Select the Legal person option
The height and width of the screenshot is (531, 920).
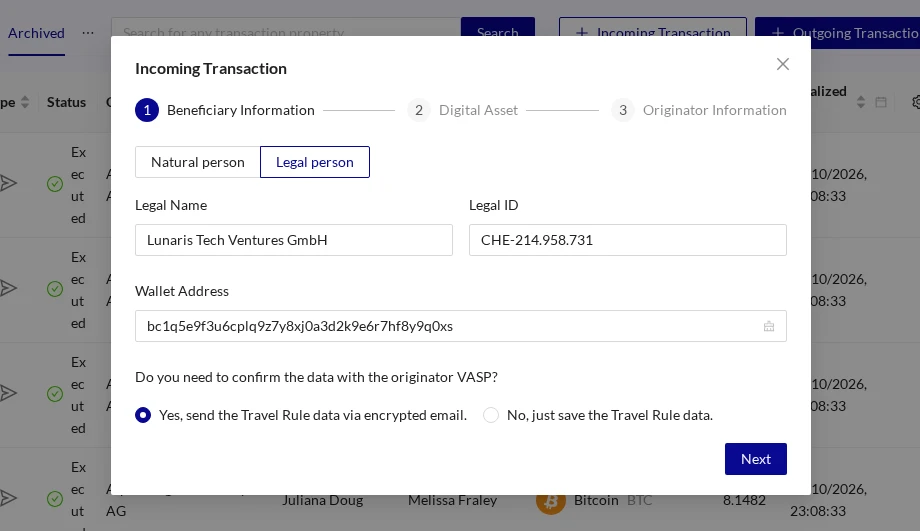(314, 162)
